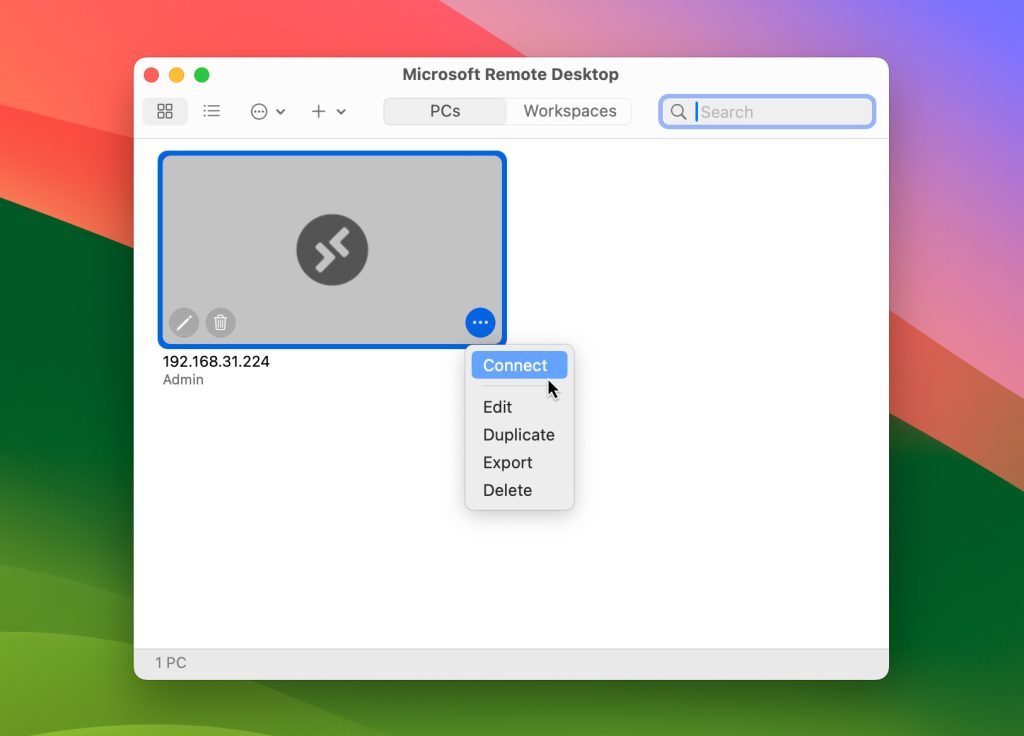This screenshot has width=1024, height=736.
Task: Click the Remote Desktop logo on the PC thumbnail
Action: click(332, 248)
